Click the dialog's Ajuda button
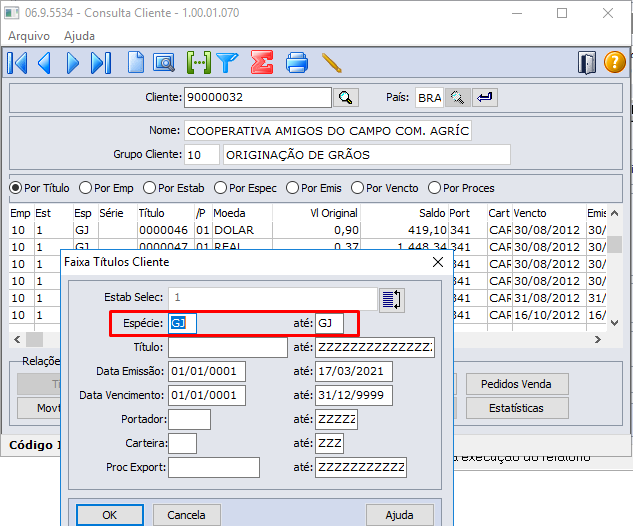Image resolution: width=633 pixels, height=526 pixels. tap(399, 515)
